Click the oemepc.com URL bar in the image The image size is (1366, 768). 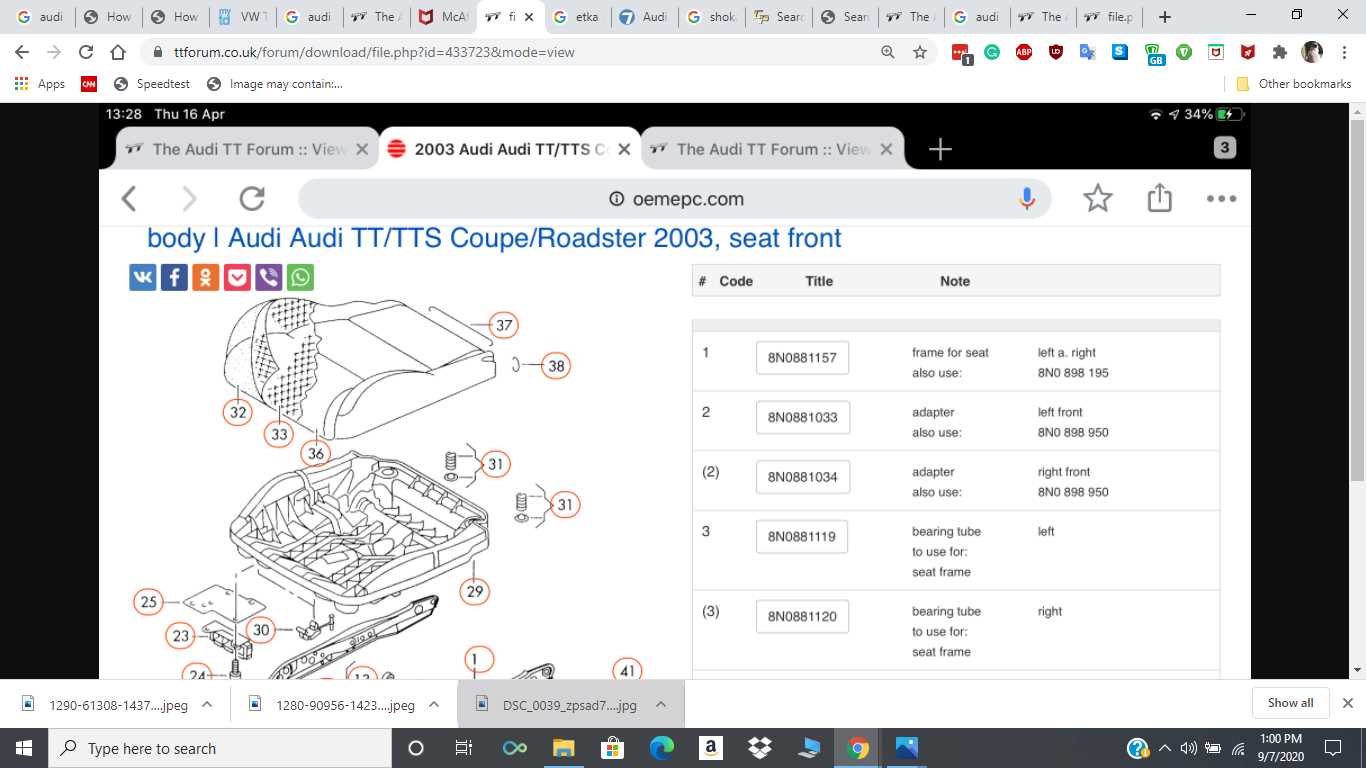(x=676, y=199)
